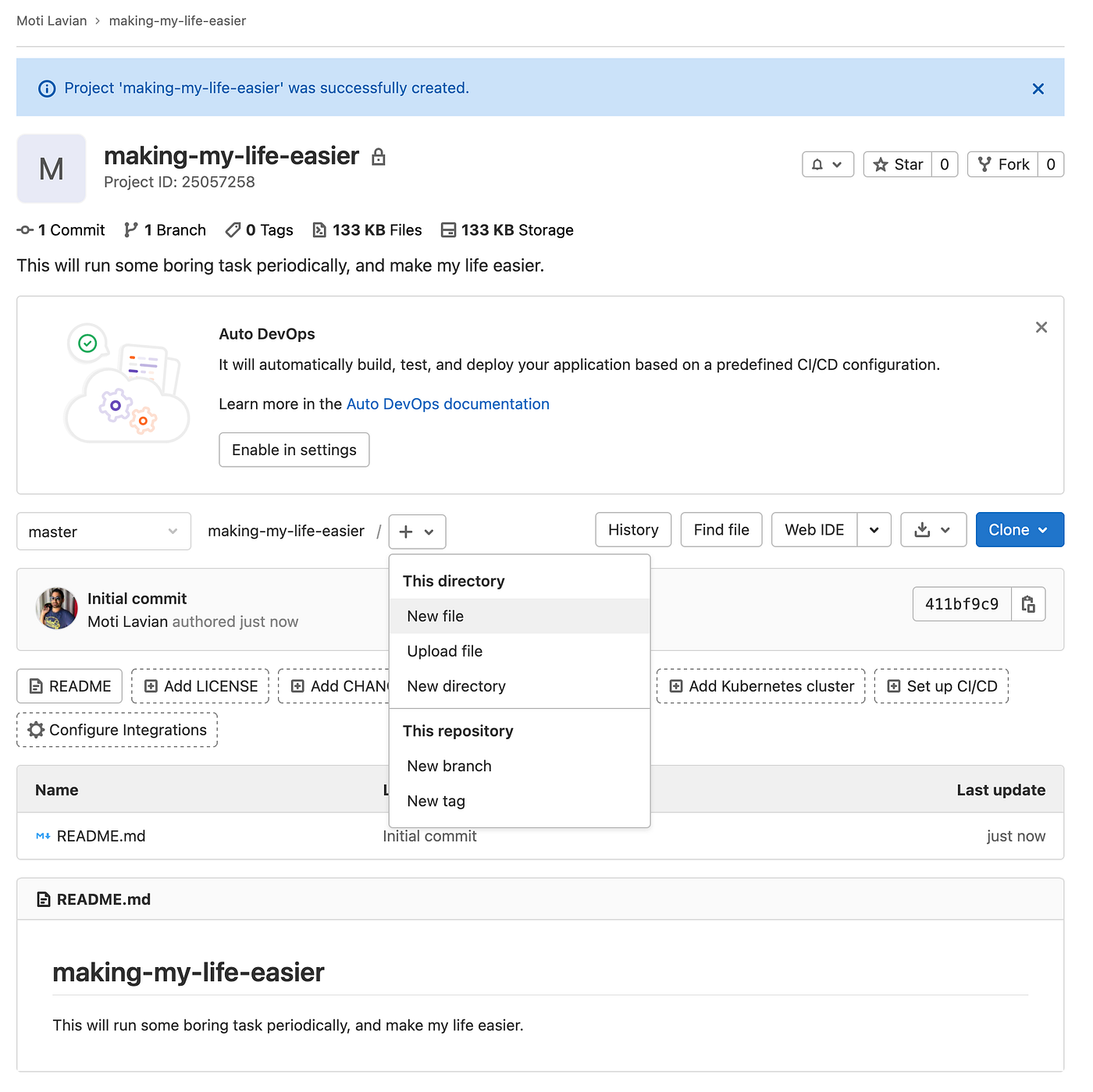Open the download source code dropdown
The width and height of the screenshot is (1093, 1092).
pos(934,530)
